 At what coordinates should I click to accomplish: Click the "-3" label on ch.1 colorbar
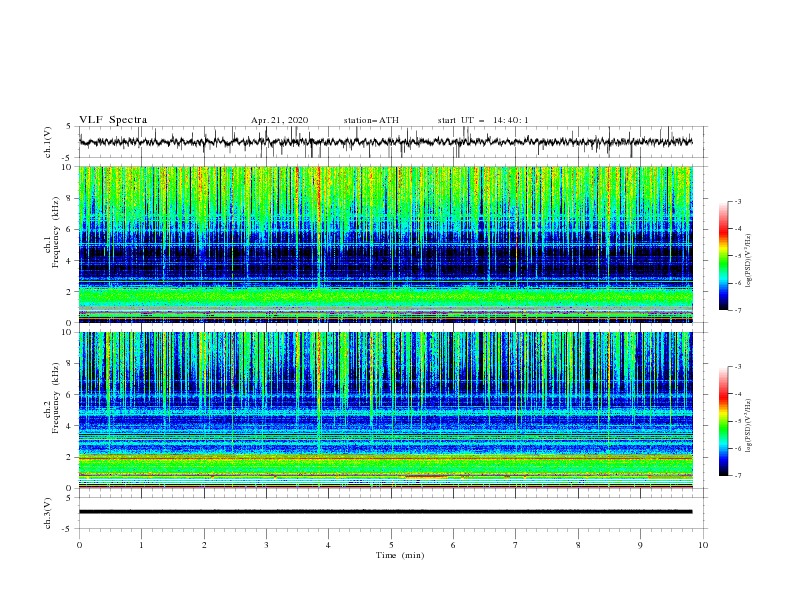[737, 202]
